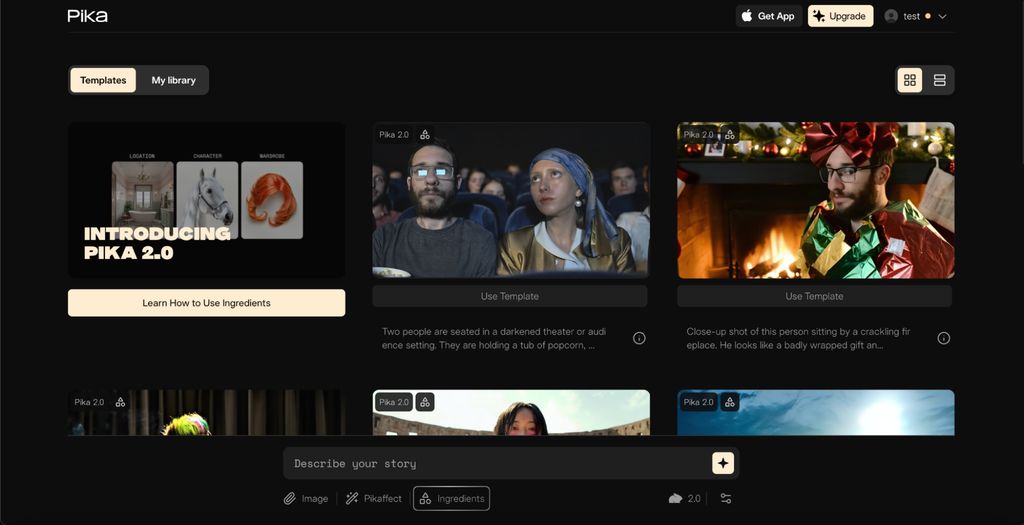Click the Get App button

click(768, 16)
